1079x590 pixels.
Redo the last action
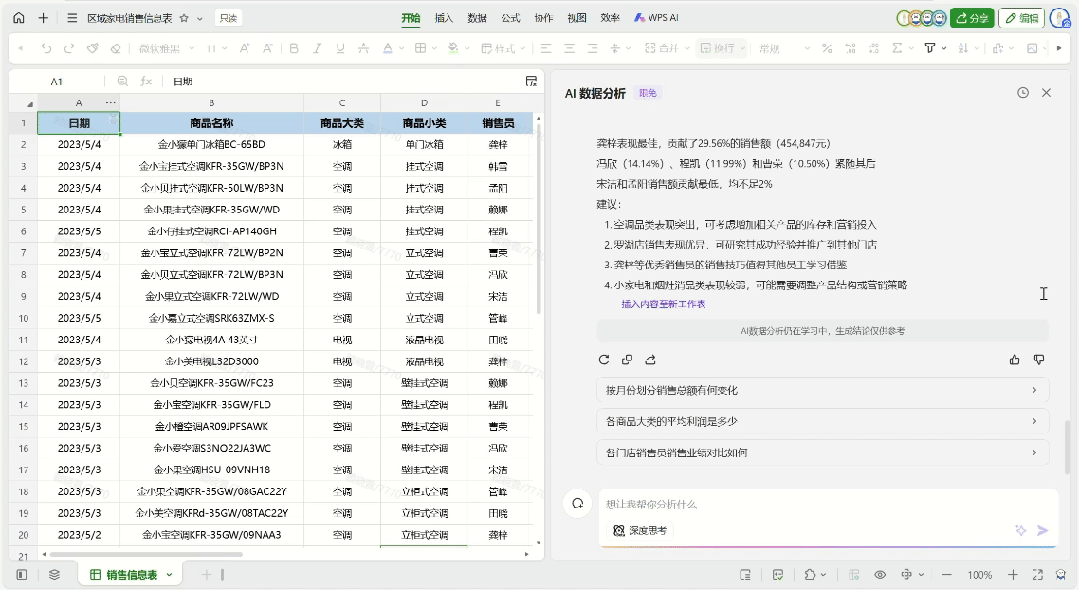pos(69,48)
